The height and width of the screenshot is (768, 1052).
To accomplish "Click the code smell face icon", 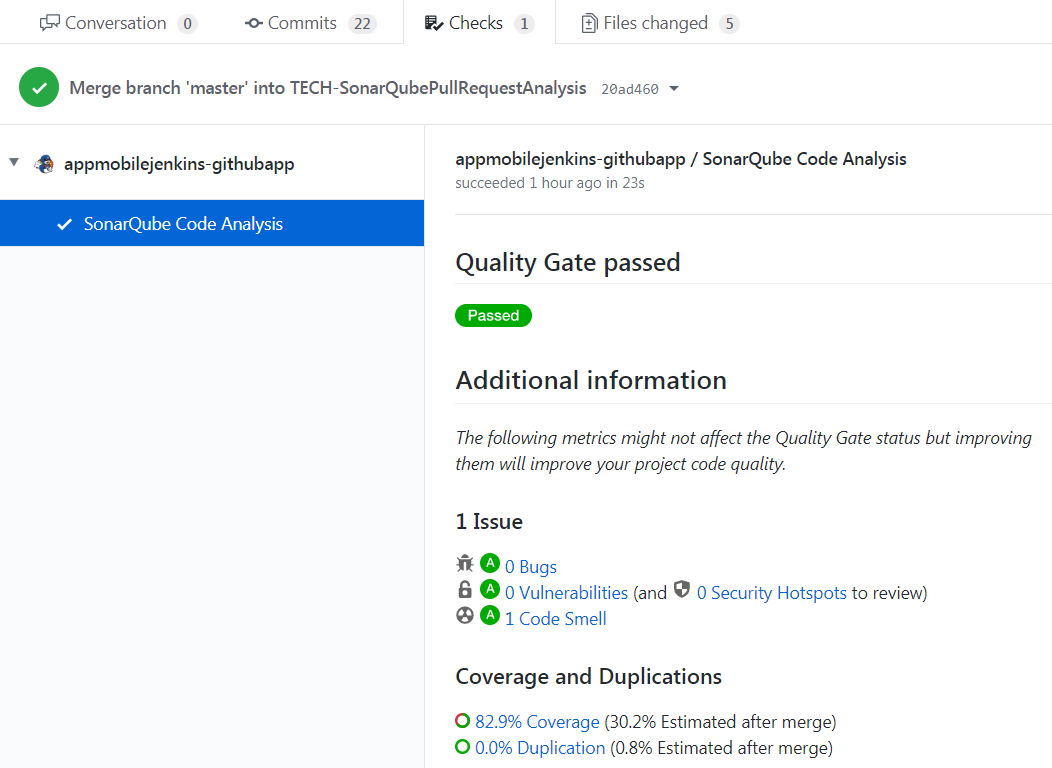I will (x=464, y=615).
